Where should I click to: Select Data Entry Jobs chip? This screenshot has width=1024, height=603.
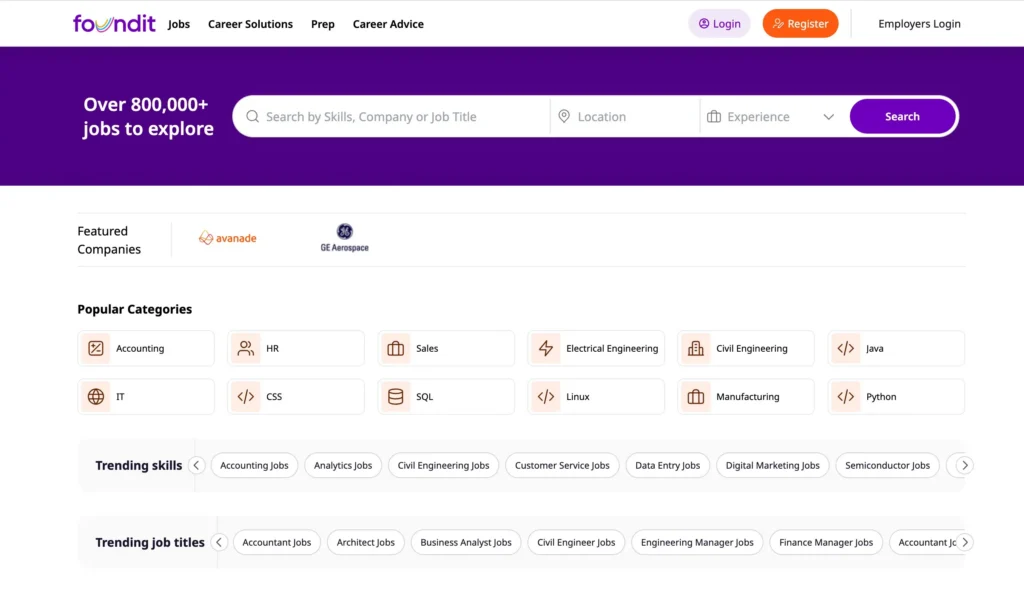point(667,465)
